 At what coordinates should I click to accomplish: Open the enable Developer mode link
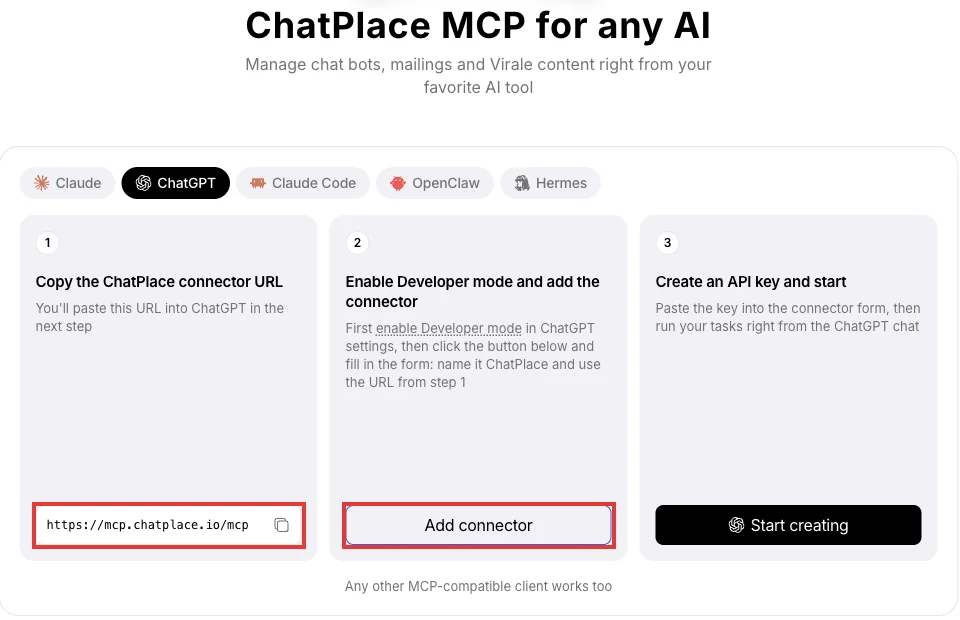(449, 328)
